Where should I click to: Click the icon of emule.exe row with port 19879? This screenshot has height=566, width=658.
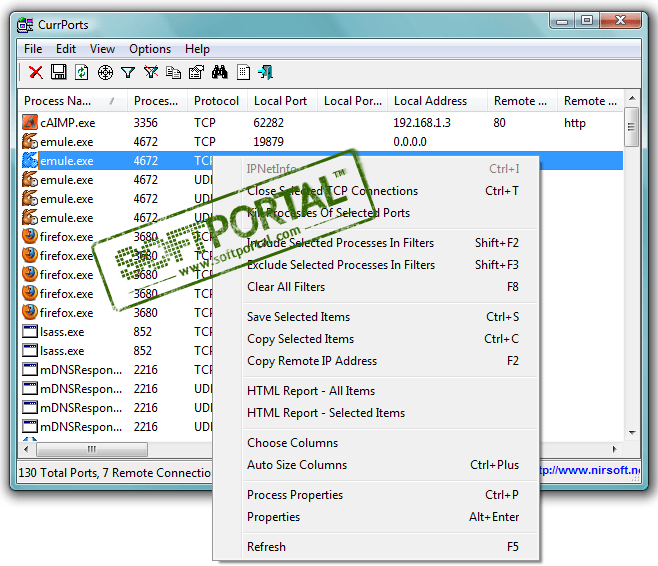(30, 141)
